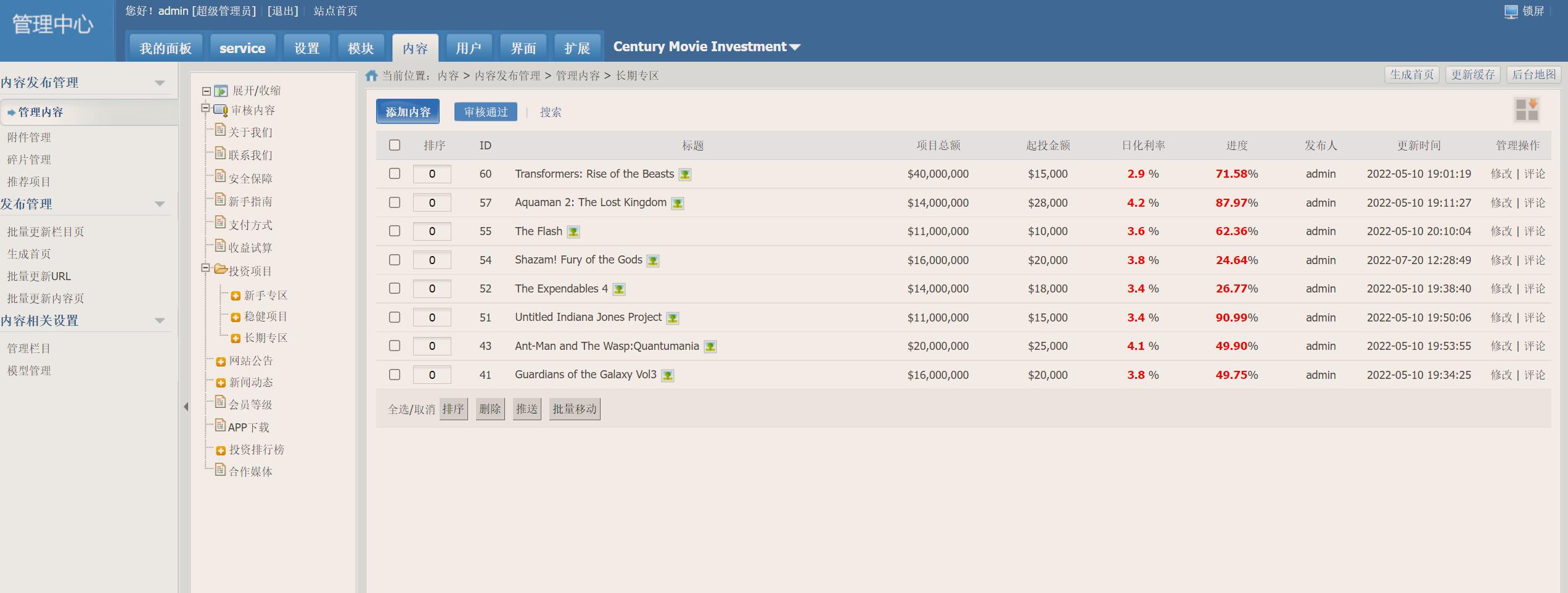Click the sort order field for Guardians of the Galaxy Vol3
The image size is (1568, 593).
click(x=432, y=375)
